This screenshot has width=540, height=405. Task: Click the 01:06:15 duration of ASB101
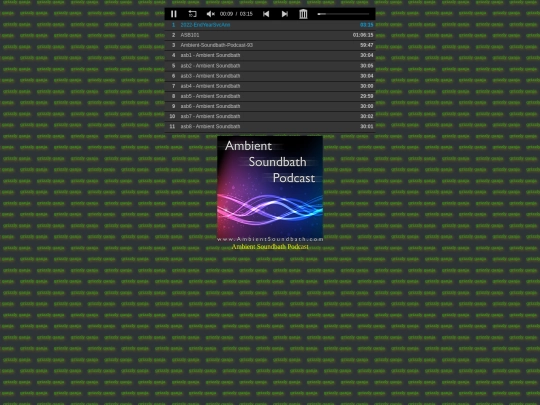(x=363, y=35)
